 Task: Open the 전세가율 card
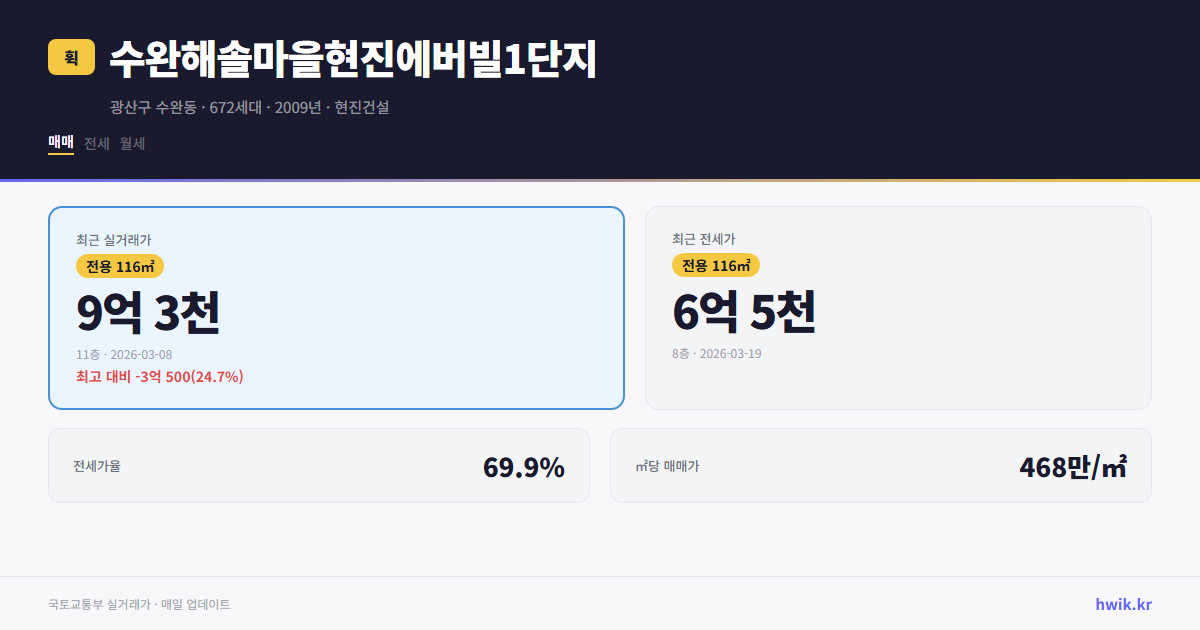pyautogui.click(x=318, y=465)
